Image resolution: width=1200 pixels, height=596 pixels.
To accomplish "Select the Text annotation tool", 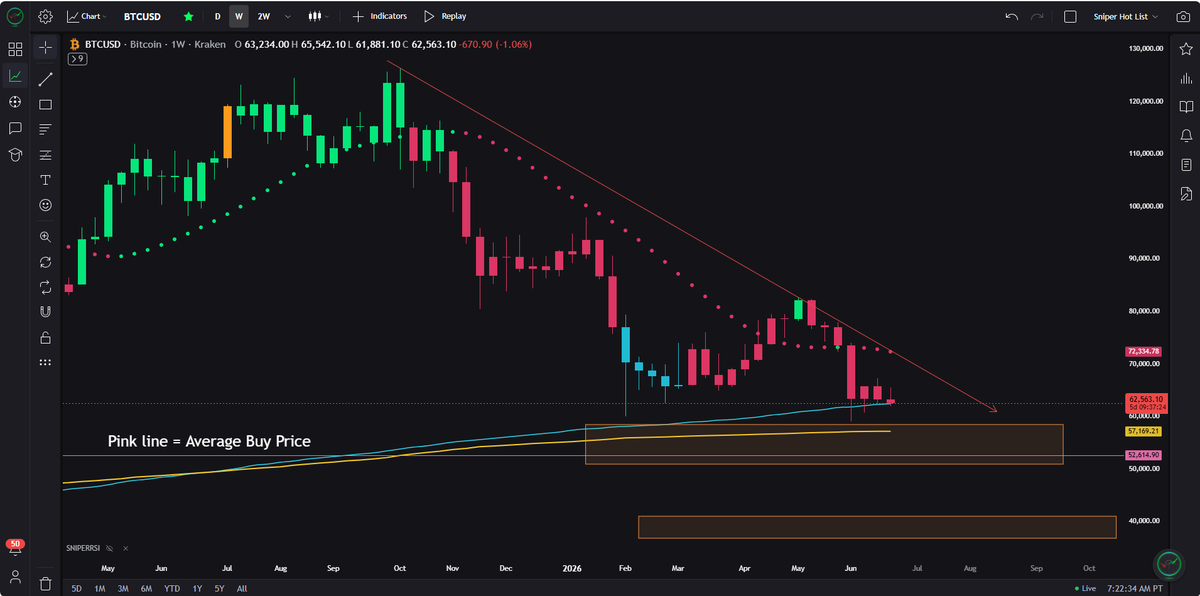I will click(x=45, y=180).
